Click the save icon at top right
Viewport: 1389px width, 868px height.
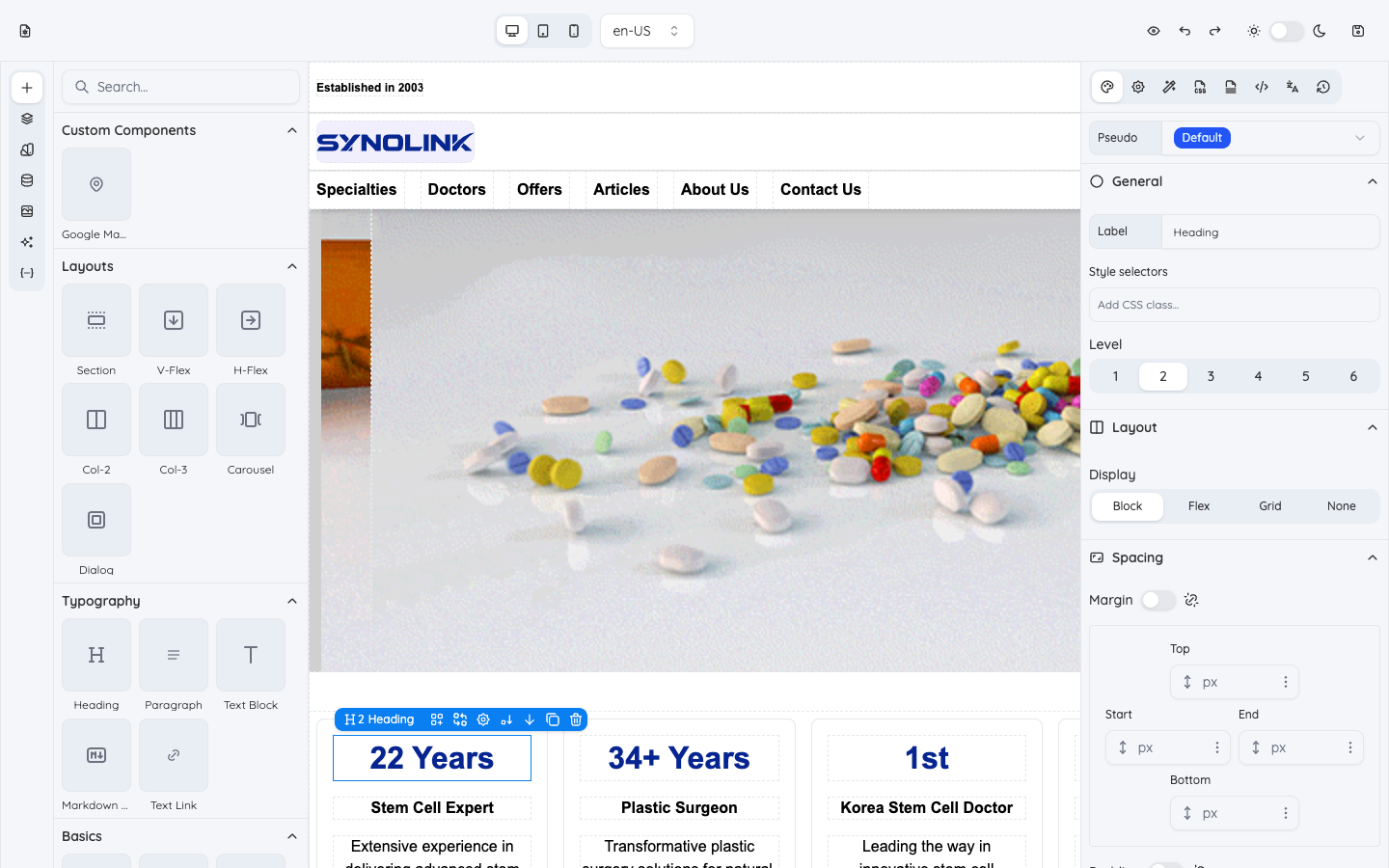[x=1358, y=31]
